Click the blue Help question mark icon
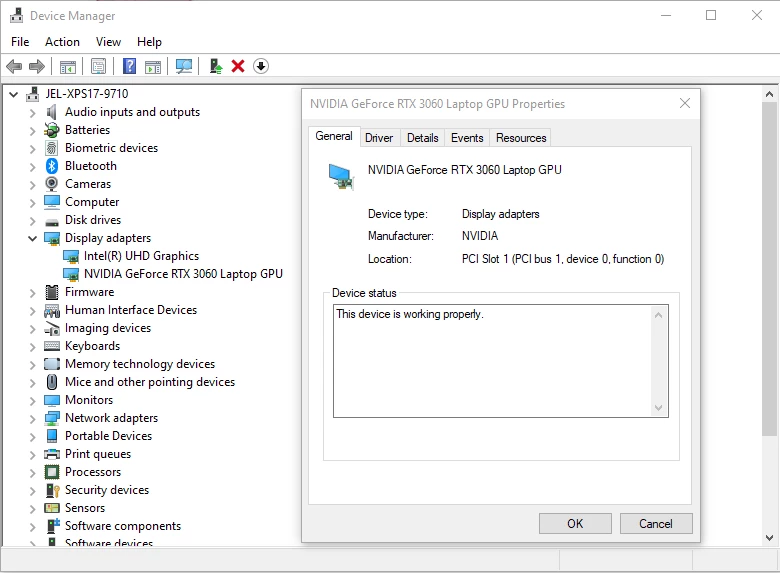The image size is (780, 573). [x=129, y=66]
